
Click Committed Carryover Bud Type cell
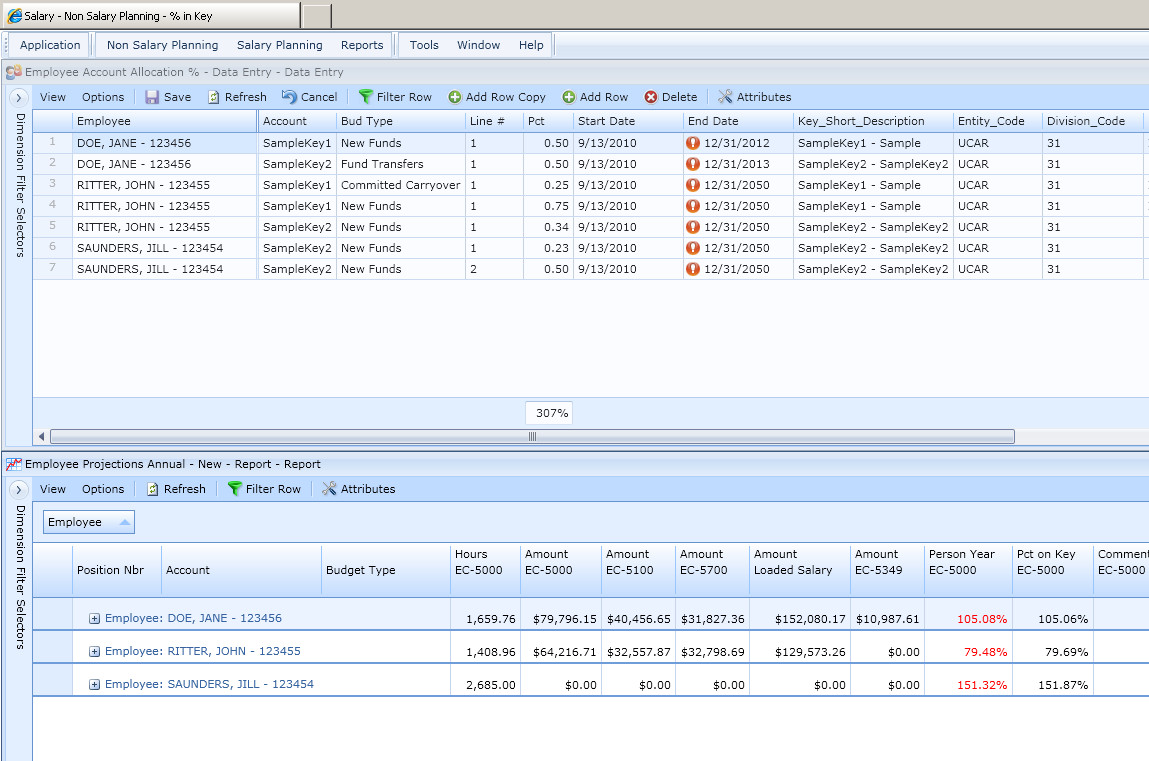[x=401, y=185]
